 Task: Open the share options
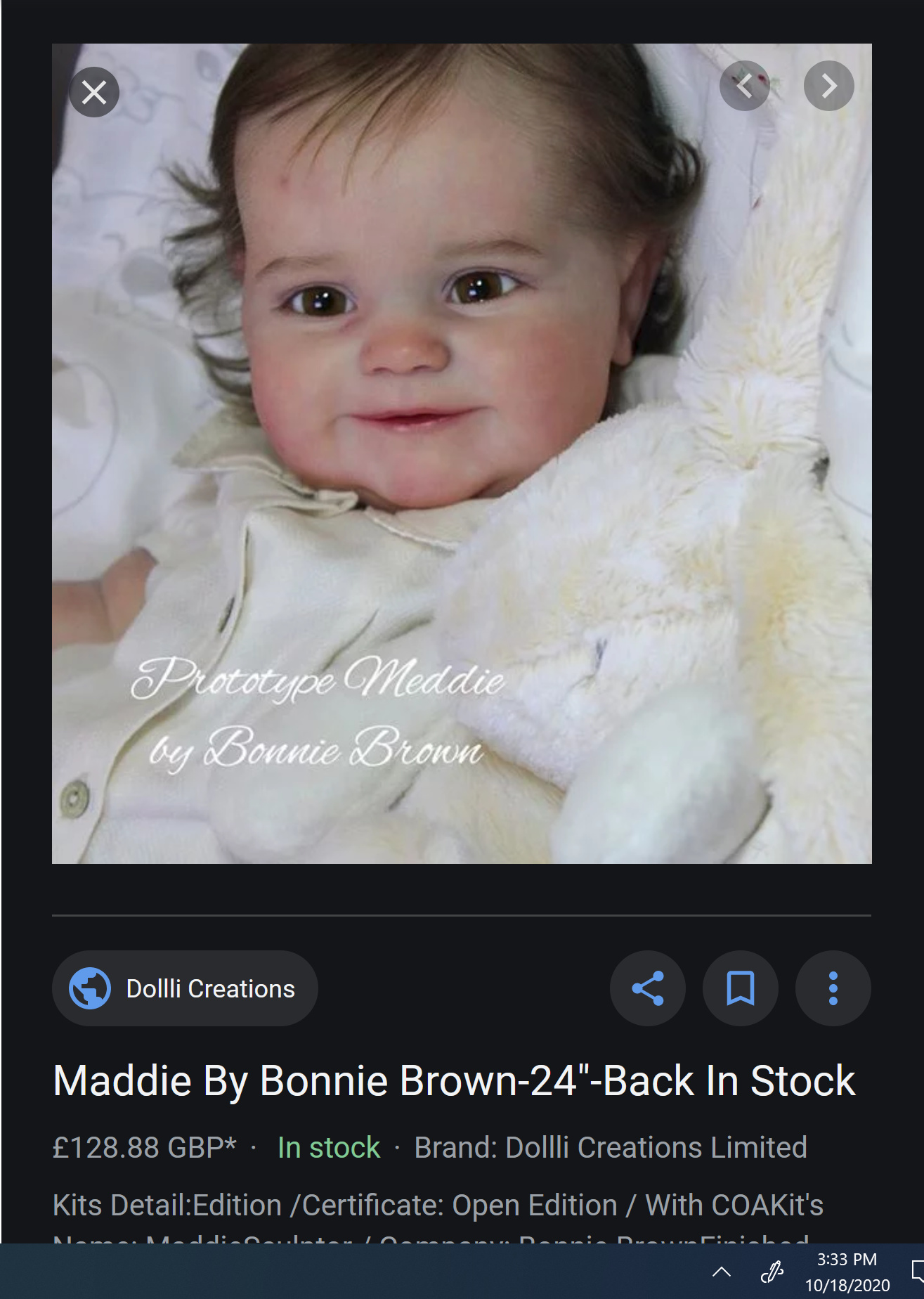pos(648,988)
